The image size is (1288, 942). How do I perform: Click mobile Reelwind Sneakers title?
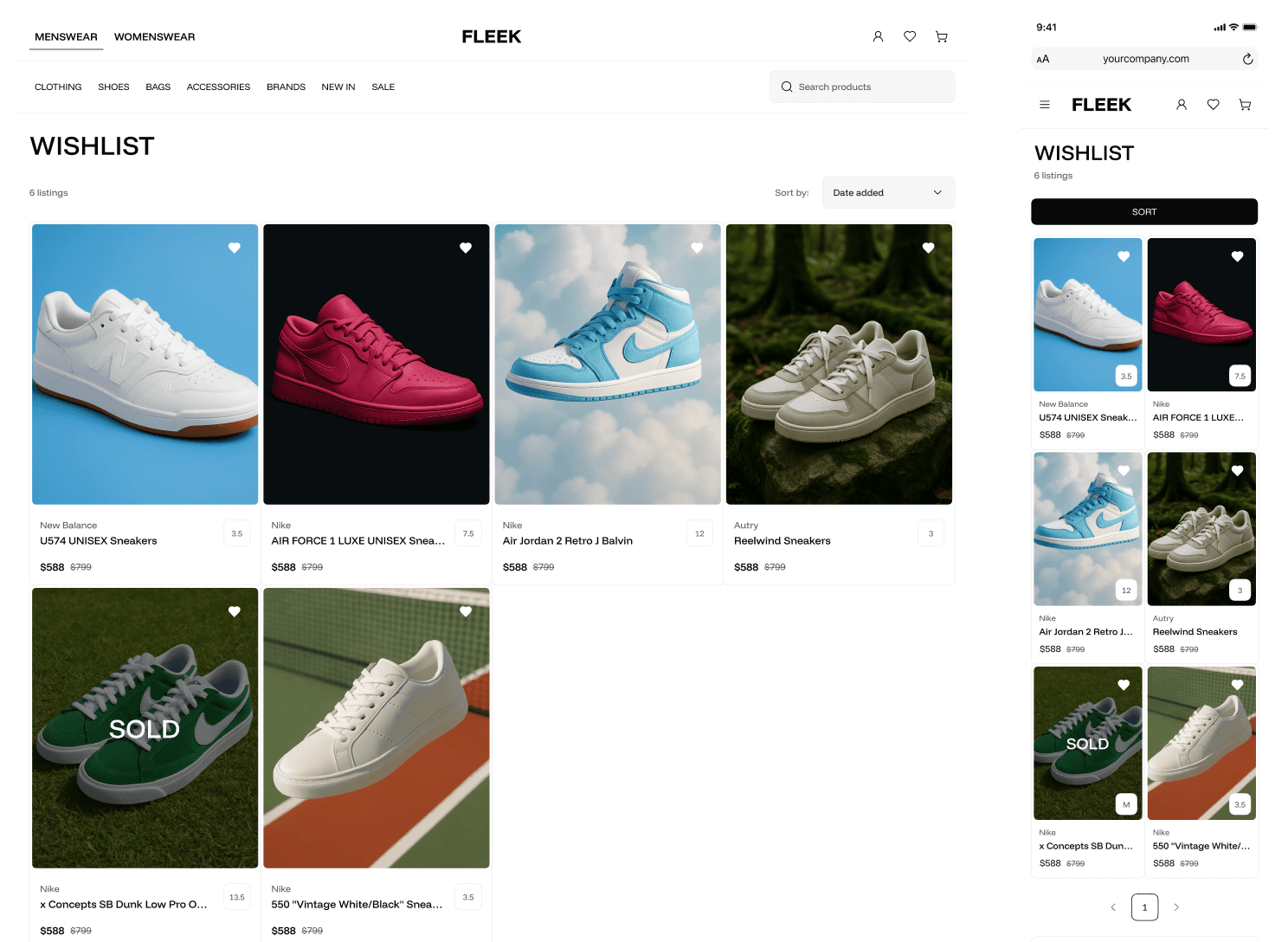(x=1195, y=632)
